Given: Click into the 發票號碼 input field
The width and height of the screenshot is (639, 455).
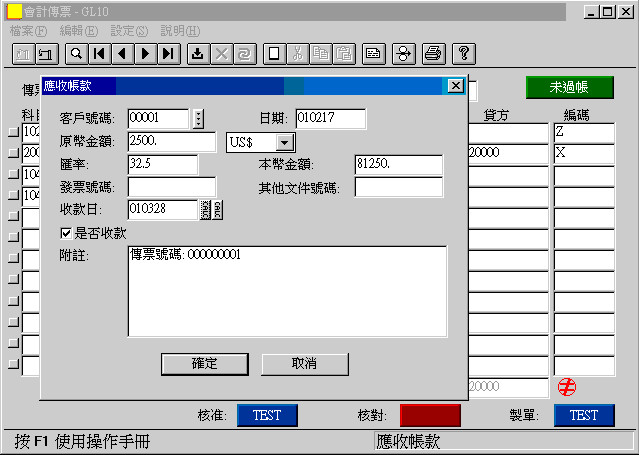Looking at the screenshot, I should (x=172, y=187).
